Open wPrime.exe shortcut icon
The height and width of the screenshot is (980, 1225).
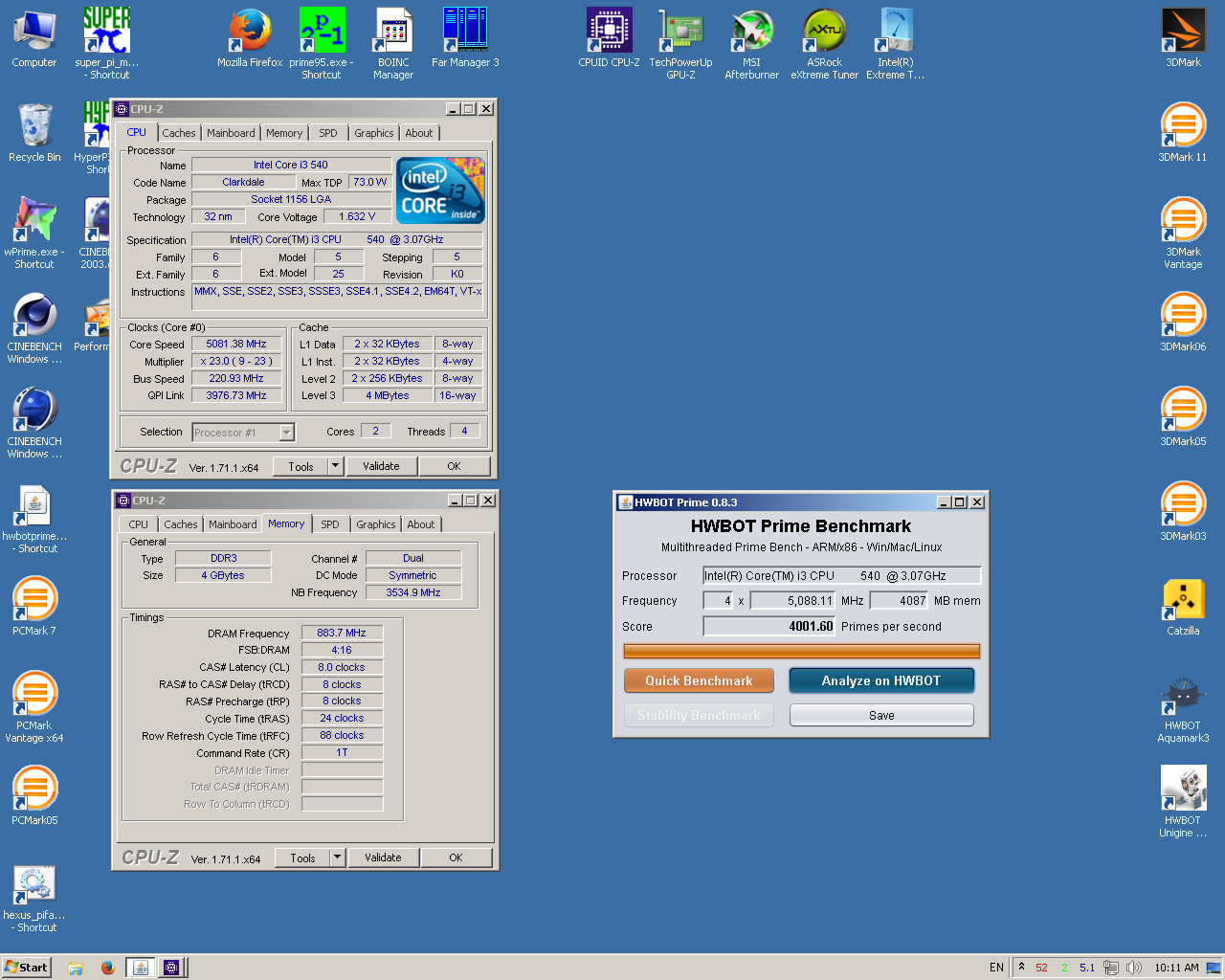pyautogui.click(x=34, y=233)
